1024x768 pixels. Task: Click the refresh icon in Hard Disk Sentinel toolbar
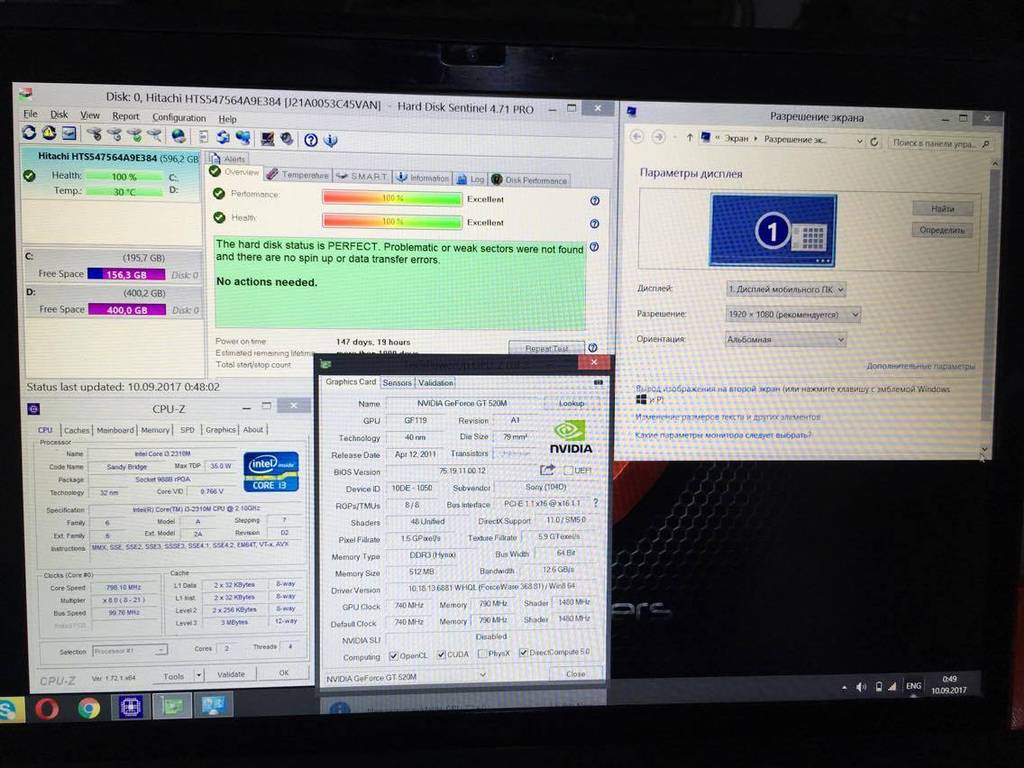click(x=29, y=133)
